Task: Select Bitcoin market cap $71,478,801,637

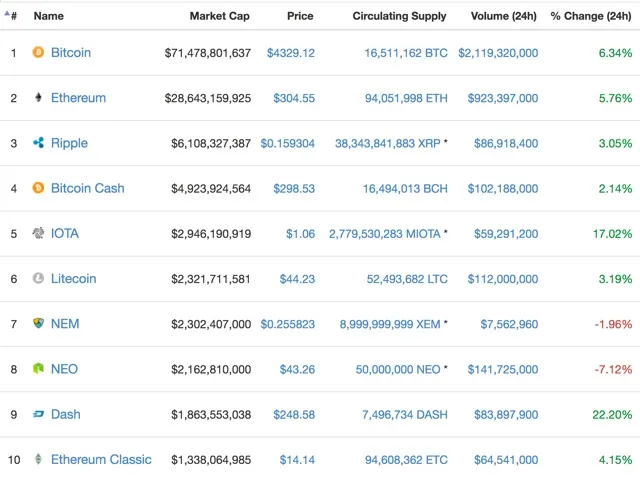Action: coord(208,53)
